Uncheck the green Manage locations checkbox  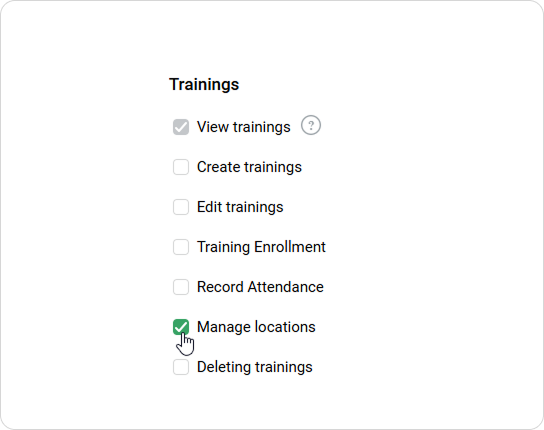pyautogui.click(x=181, y=327)
